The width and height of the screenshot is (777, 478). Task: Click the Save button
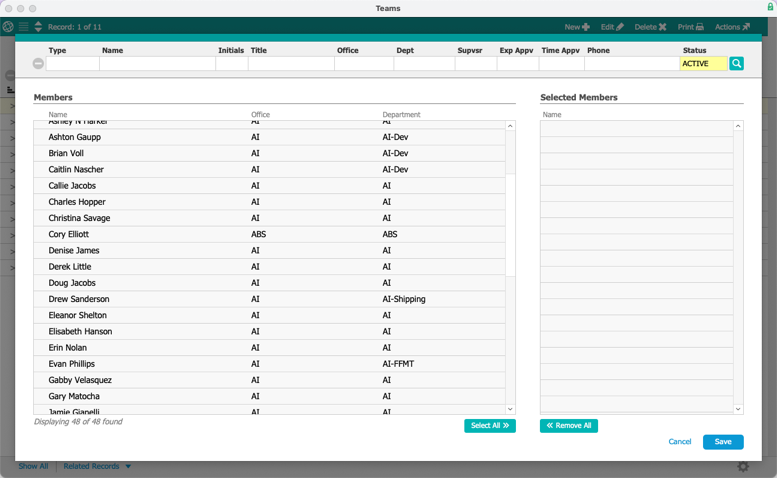723,442
